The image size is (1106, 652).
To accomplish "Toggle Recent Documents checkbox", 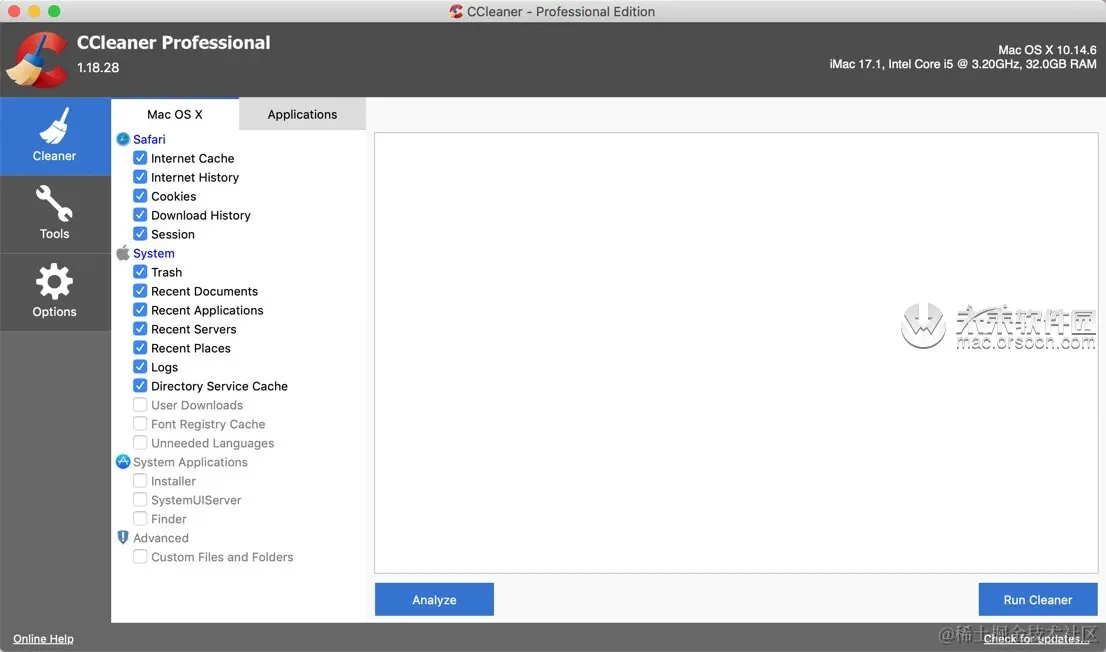I will click(x=140, y=291).
